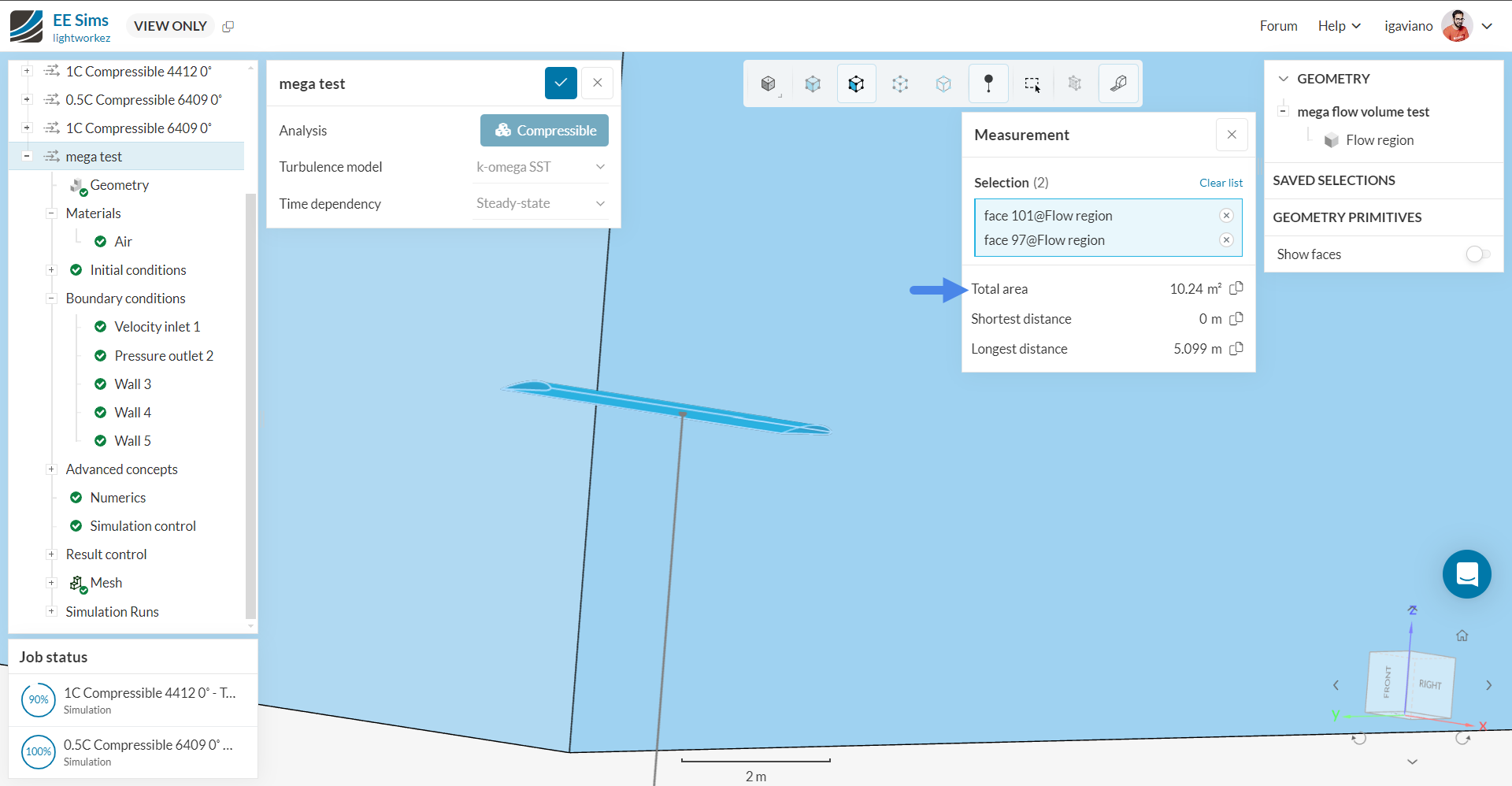The height and width of the screenshot is (786, 1512).
Task: Copy the Longest distance value
Action: [1236, 348]
